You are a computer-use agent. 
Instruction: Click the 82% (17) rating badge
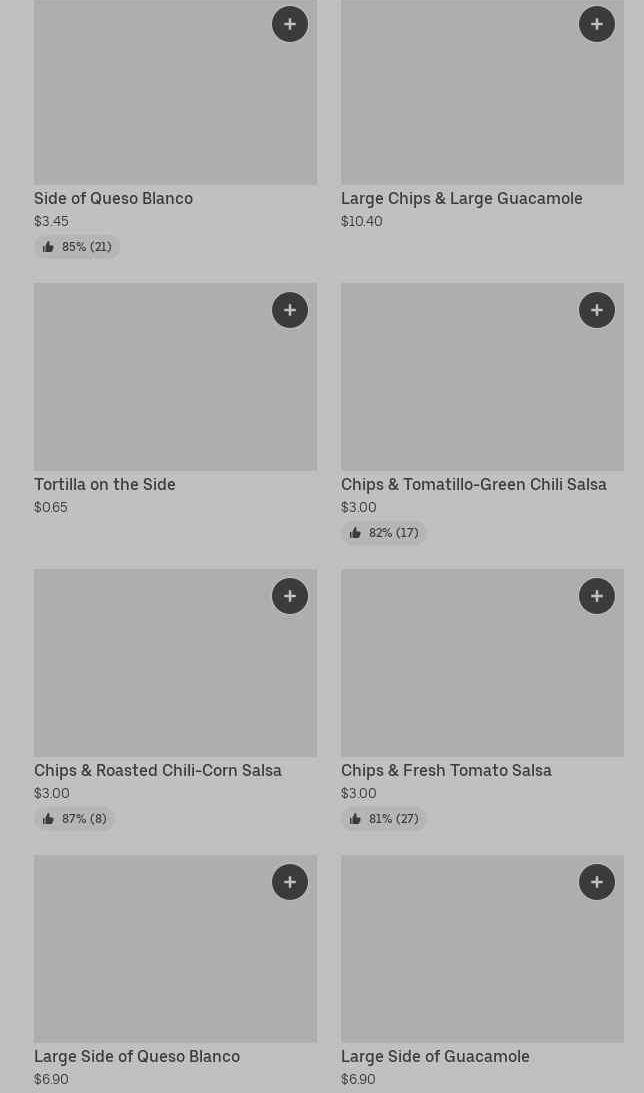click(x=384, y=533)
